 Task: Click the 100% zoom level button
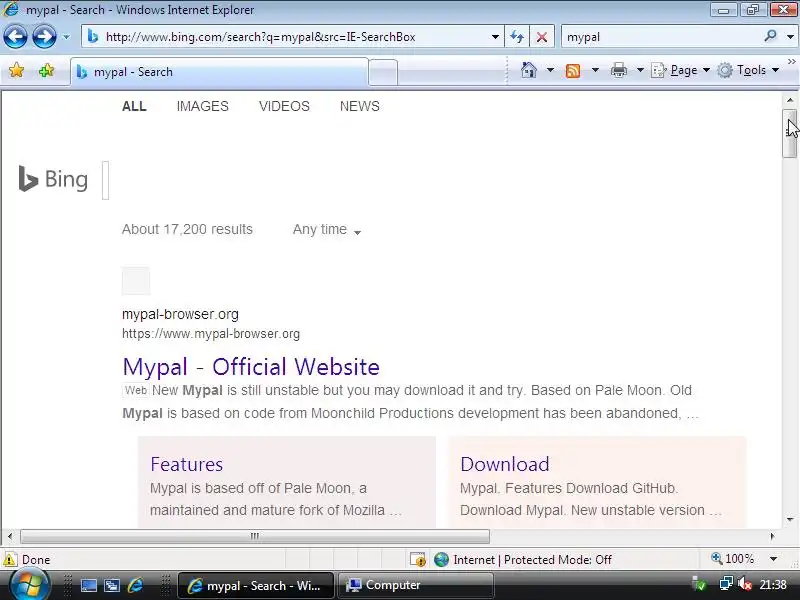click(x=732, y=559)
